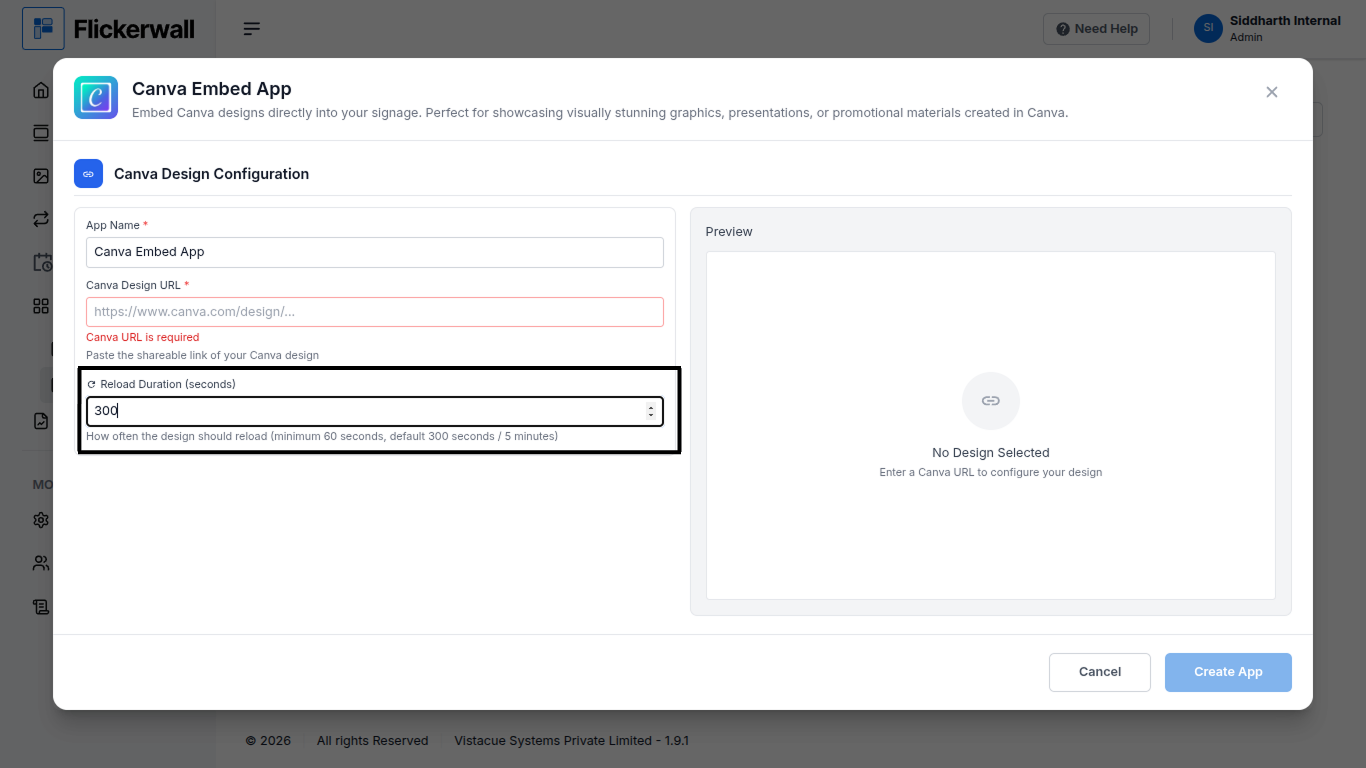Viewport: 1366px width, 768px height.
Task: Click the 'How often the design should reload' hint
Action: [322, 436]
